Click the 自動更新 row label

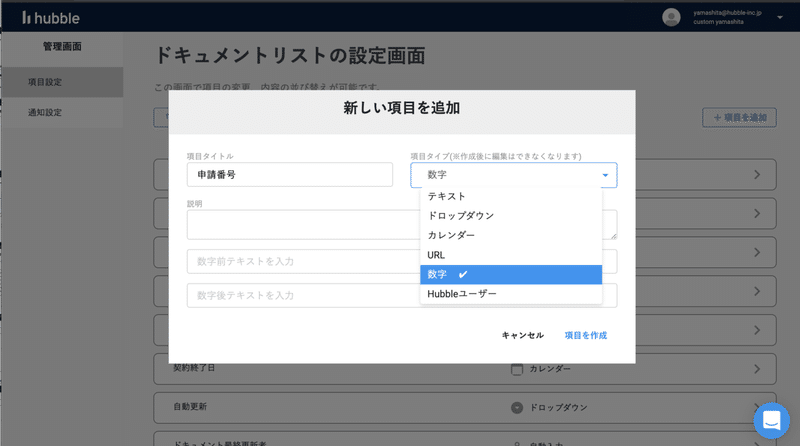(190, 407)
